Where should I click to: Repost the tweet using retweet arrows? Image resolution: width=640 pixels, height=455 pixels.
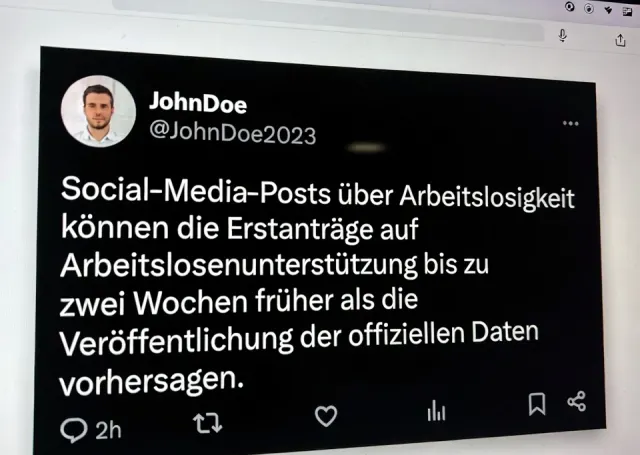click(208, 422)
